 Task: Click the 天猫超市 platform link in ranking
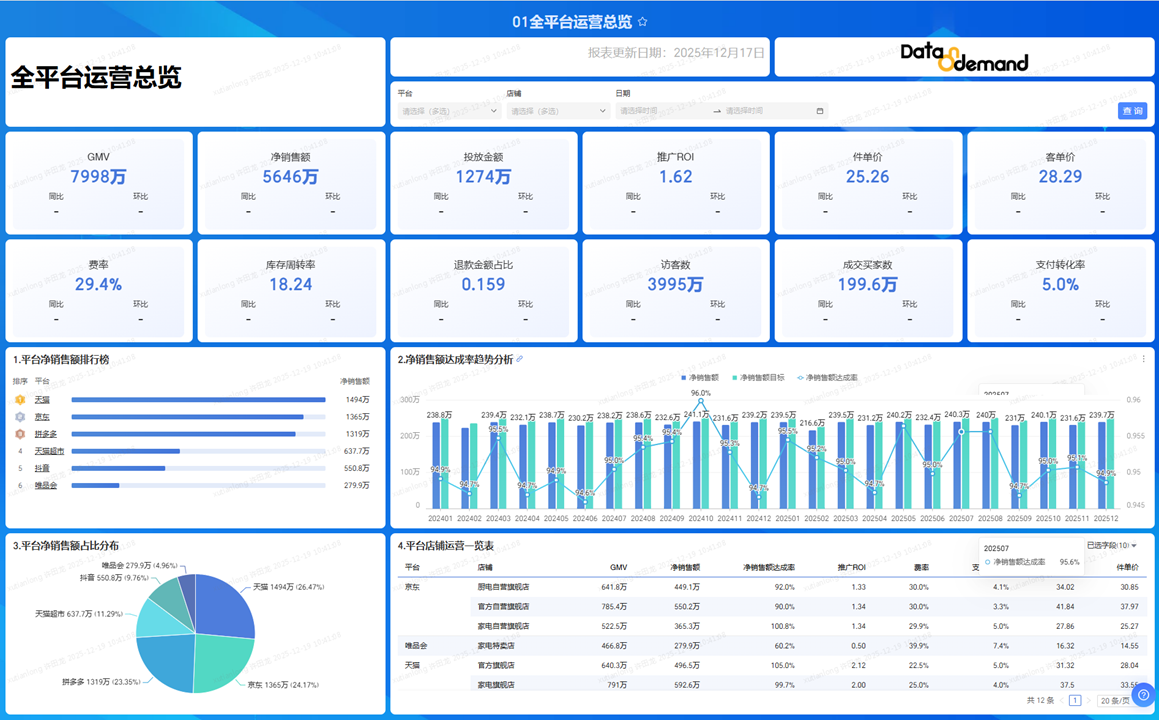[x=49, y=451]
